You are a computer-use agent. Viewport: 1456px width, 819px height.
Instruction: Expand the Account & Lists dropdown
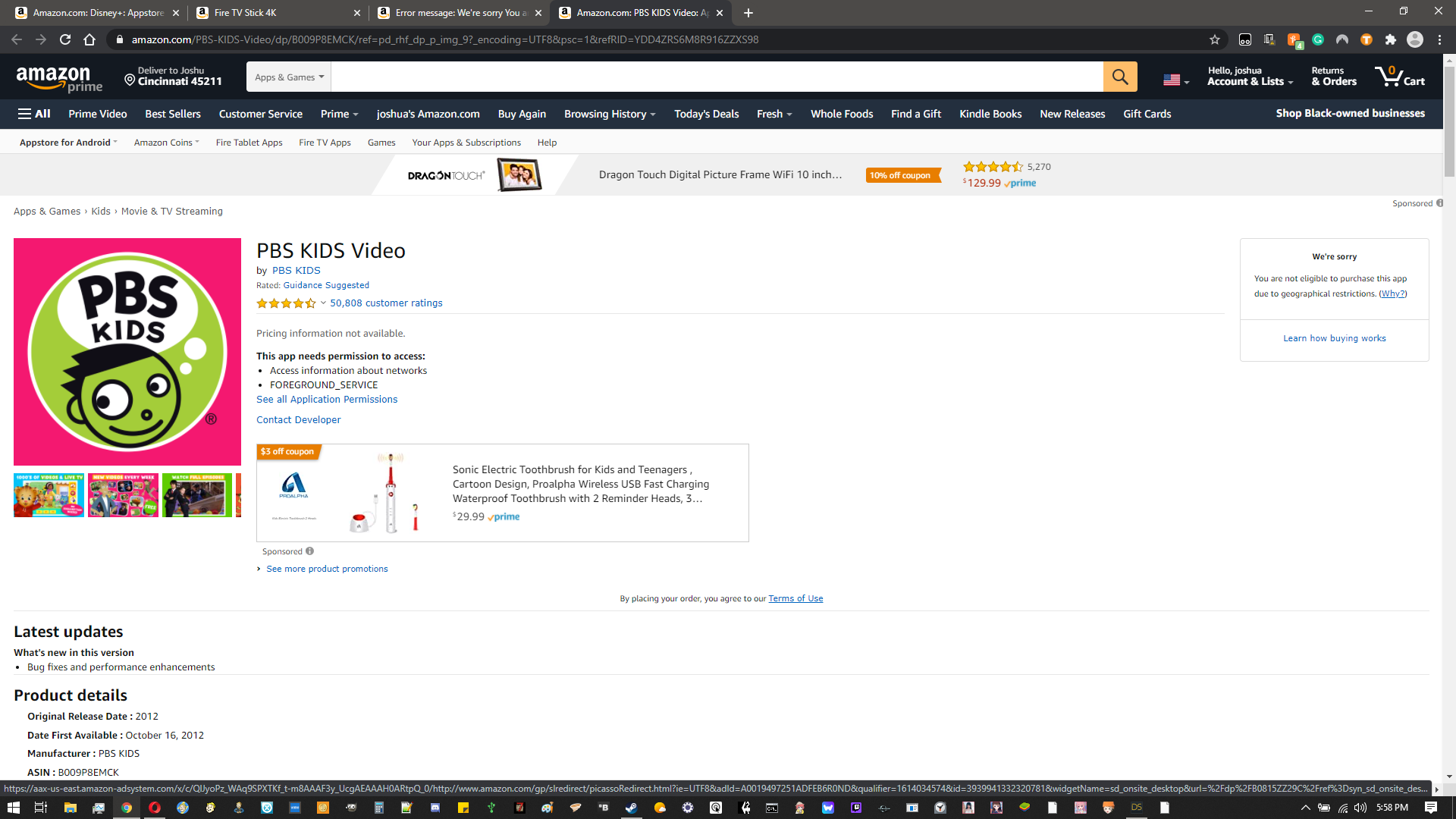[1250, 76]
